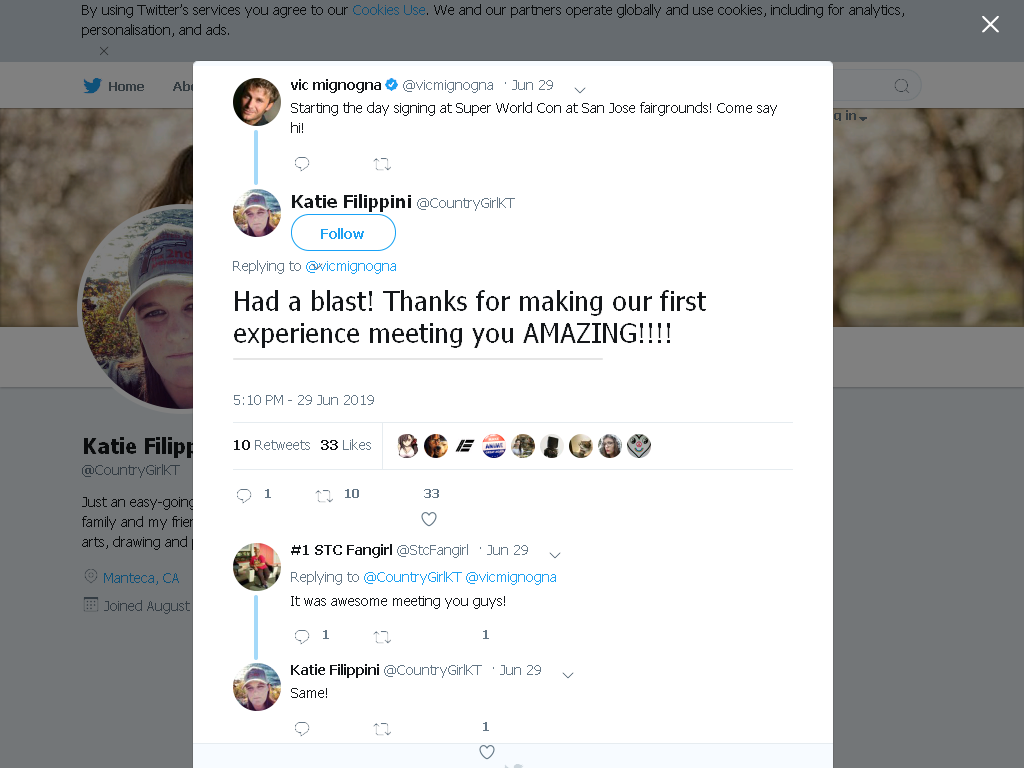This screenshot has height=768, width=1024.
Task: Open the About menu item in navigation
Action: coord(182,86)
